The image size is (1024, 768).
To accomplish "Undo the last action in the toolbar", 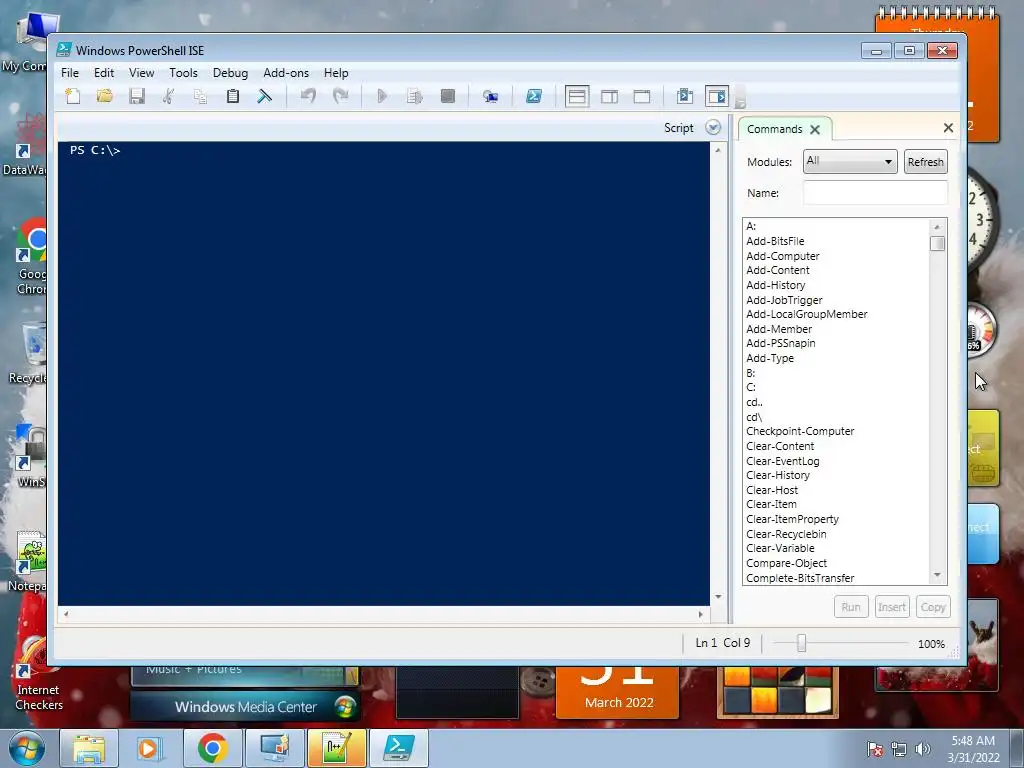I will 308,97.
